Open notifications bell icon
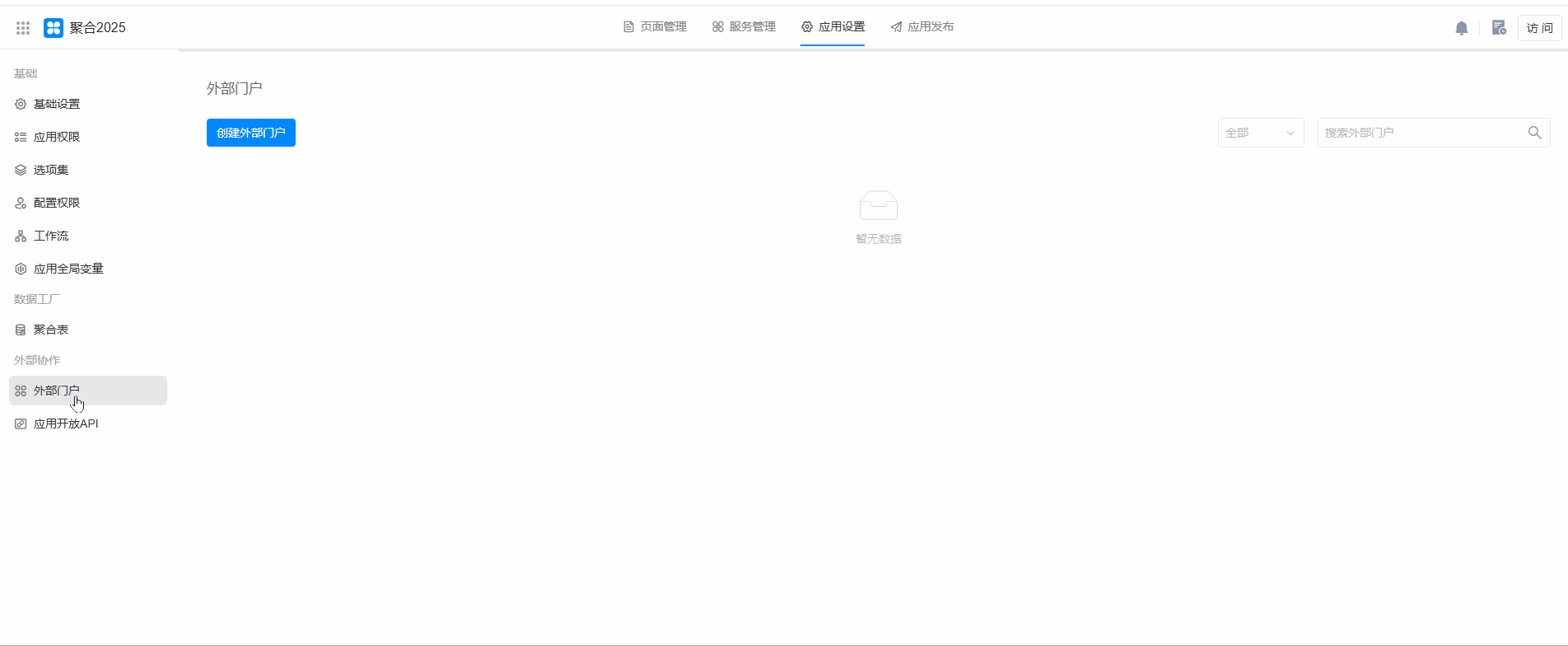Image resolution: width=1568 pixels, height=646 pixels. tap(1462, 28)
